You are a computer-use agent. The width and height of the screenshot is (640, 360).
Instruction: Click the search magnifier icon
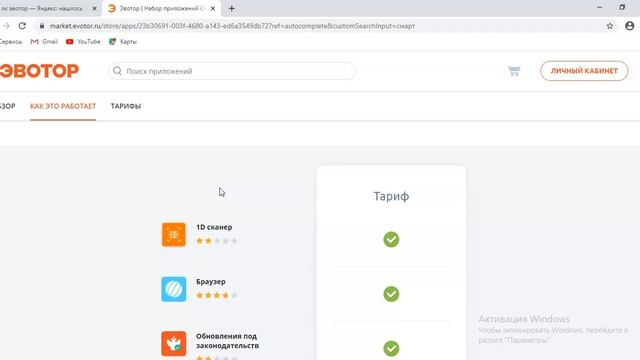118,71
